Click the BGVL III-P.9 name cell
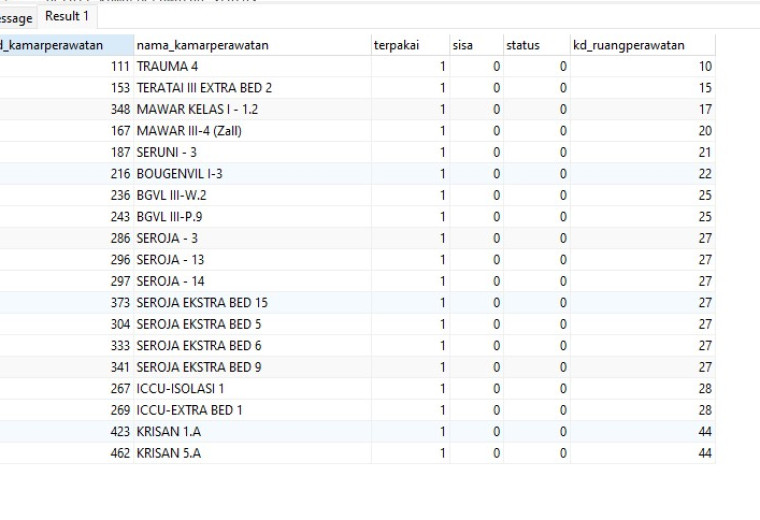The width and height of the screenshot is (760, 520). (x=252, y=217)
